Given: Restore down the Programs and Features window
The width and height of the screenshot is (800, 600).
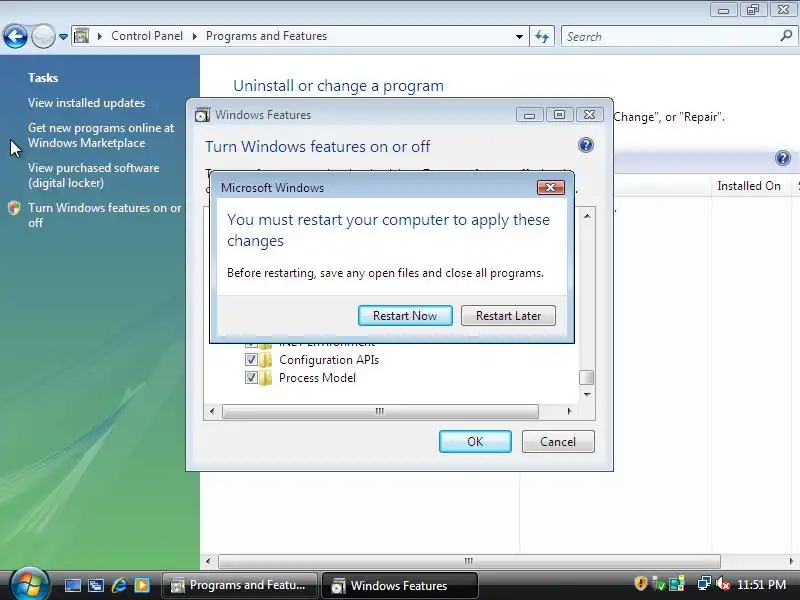Looking at the screenshot, I should 753,10.
